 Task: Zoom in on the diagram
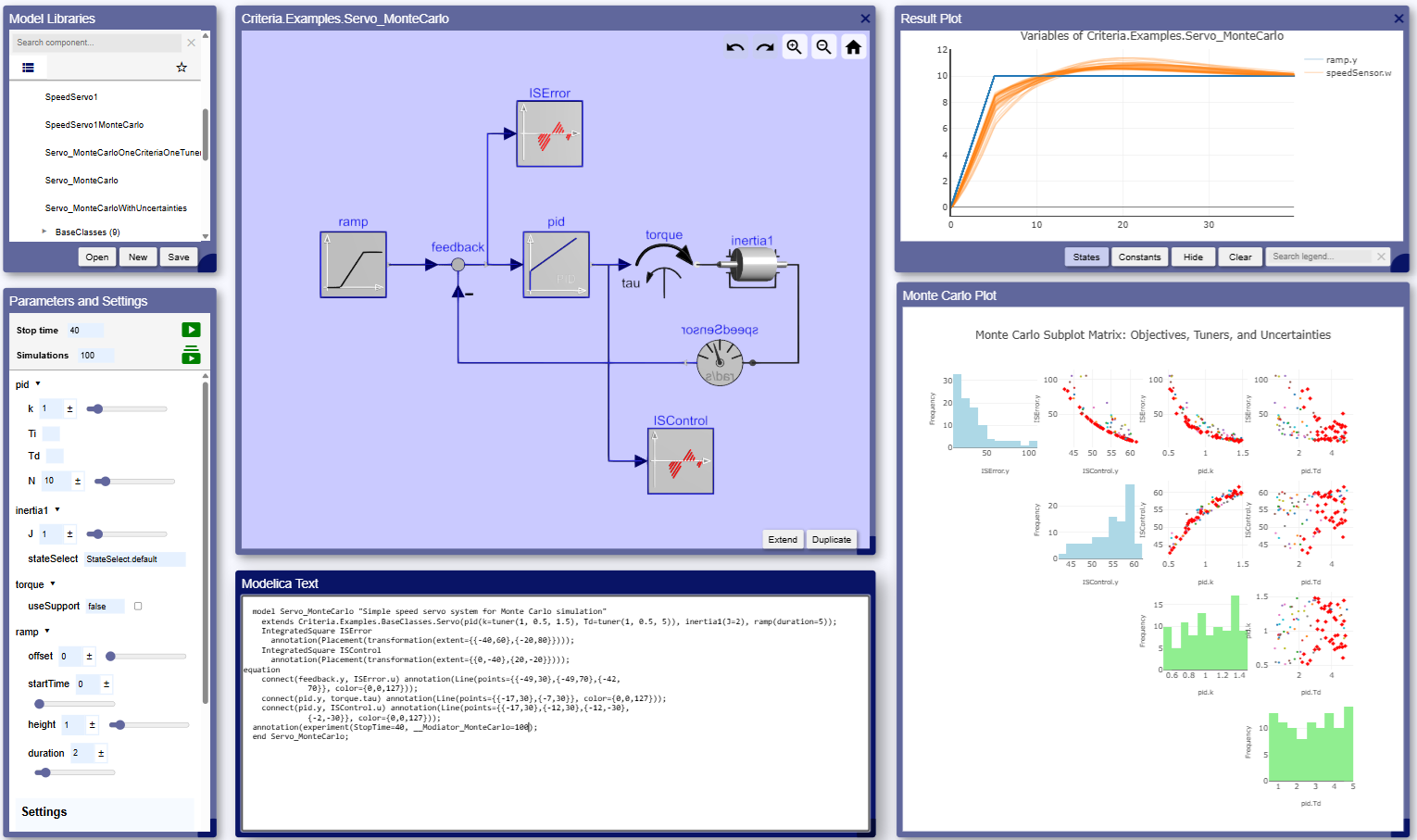795,47
